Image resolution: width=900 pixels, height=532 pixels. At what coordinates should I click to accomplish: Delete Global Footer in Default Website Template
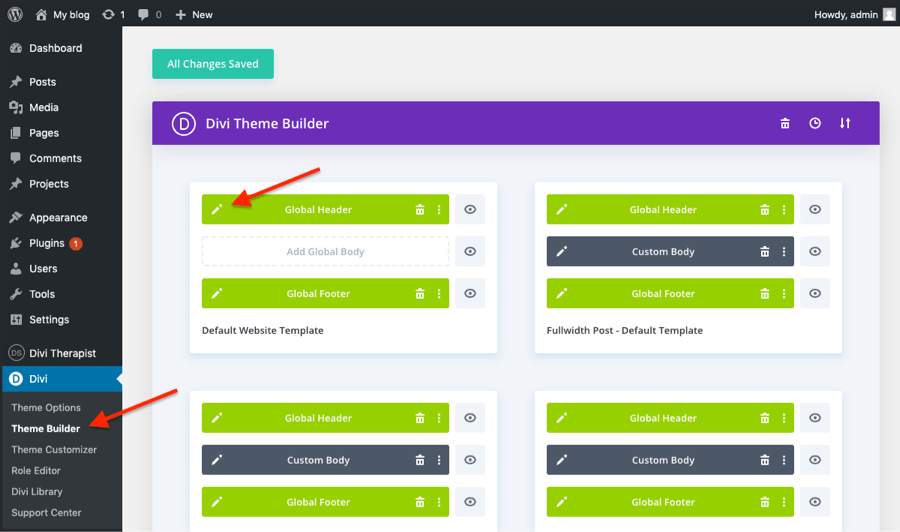tap(420, 293)
